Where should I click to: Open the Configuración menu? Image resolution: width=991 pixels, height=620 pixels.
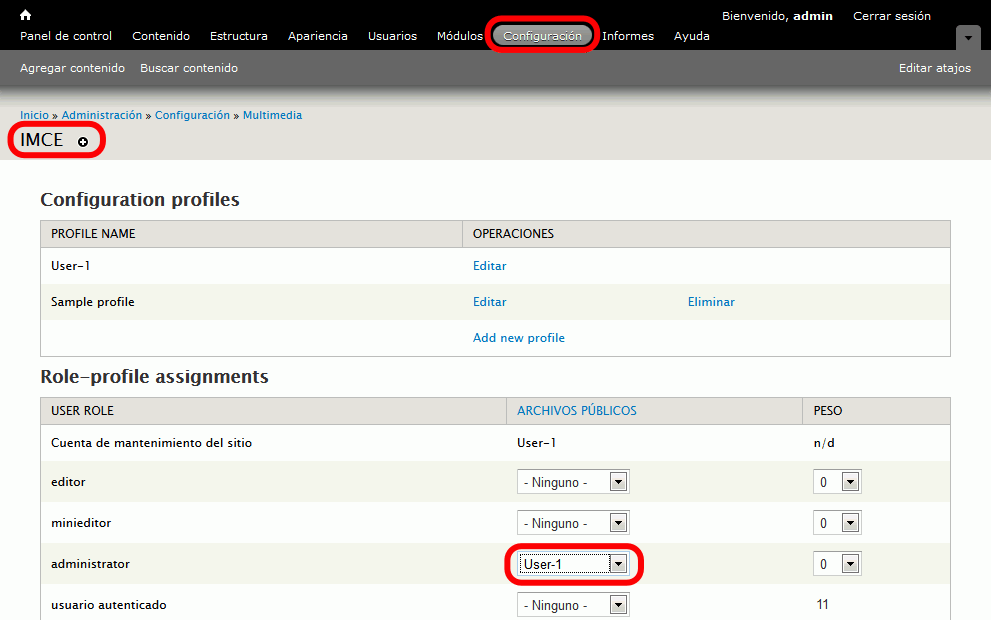click(542, 36)
